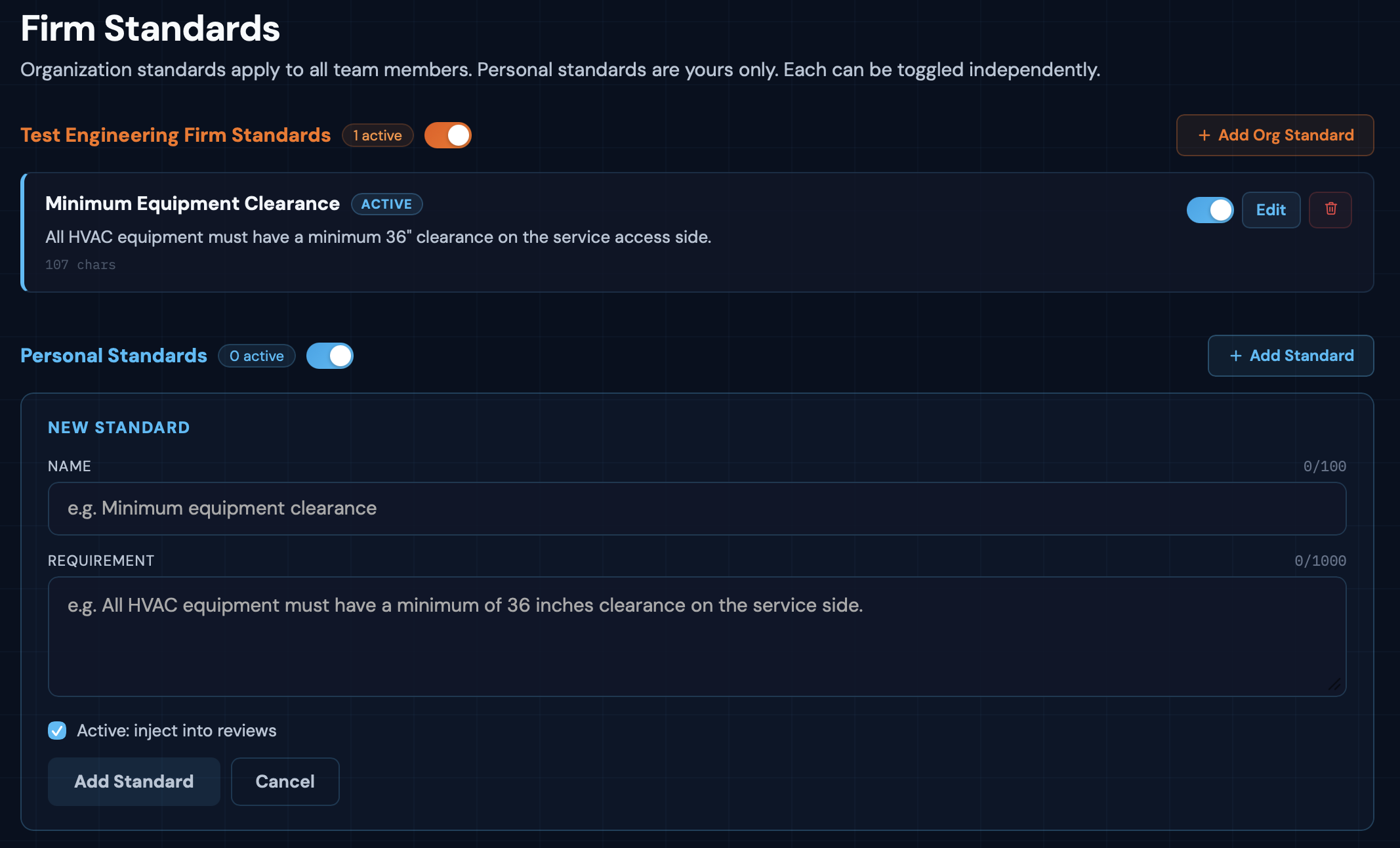Click the '1 active' count badge
1400x848 pixels.
(377, 135)
